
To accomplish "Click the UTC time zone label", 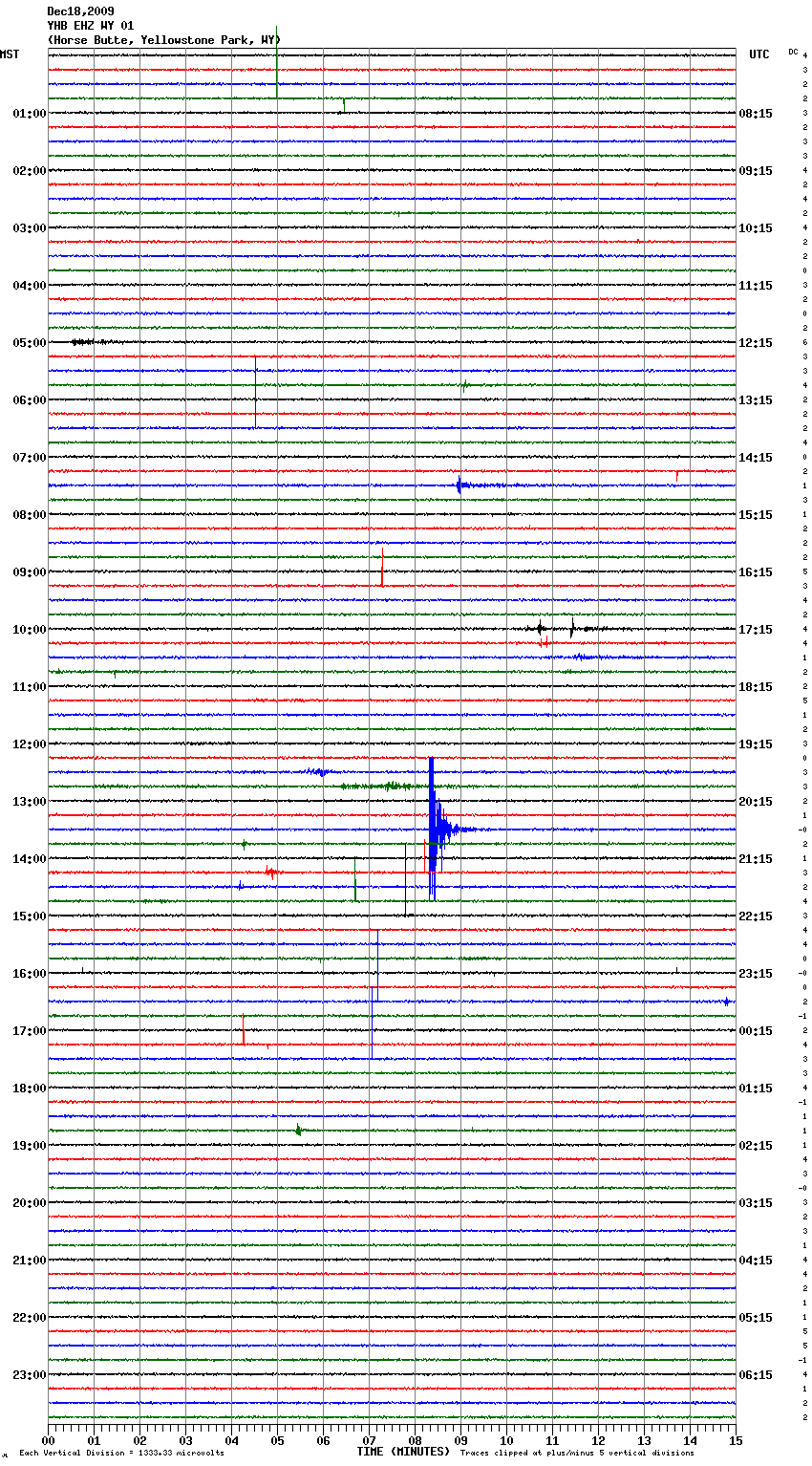I will click(x=759, y=54).
